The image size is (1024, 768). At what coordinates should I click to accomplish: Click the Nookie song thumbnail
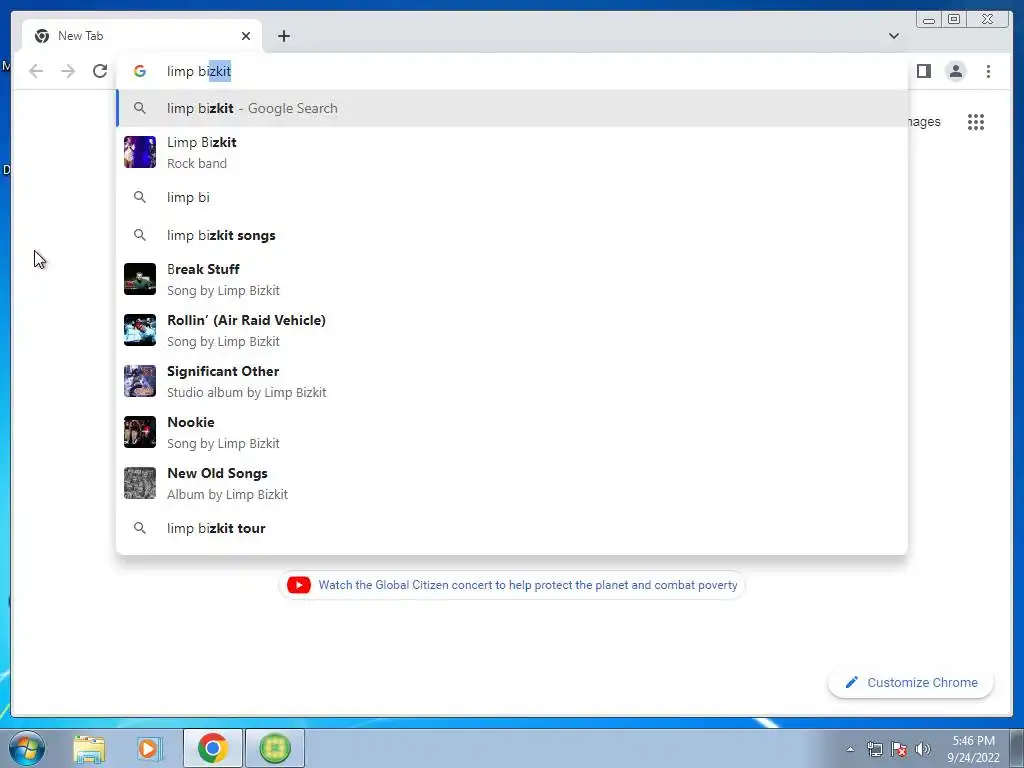[140, 432]
